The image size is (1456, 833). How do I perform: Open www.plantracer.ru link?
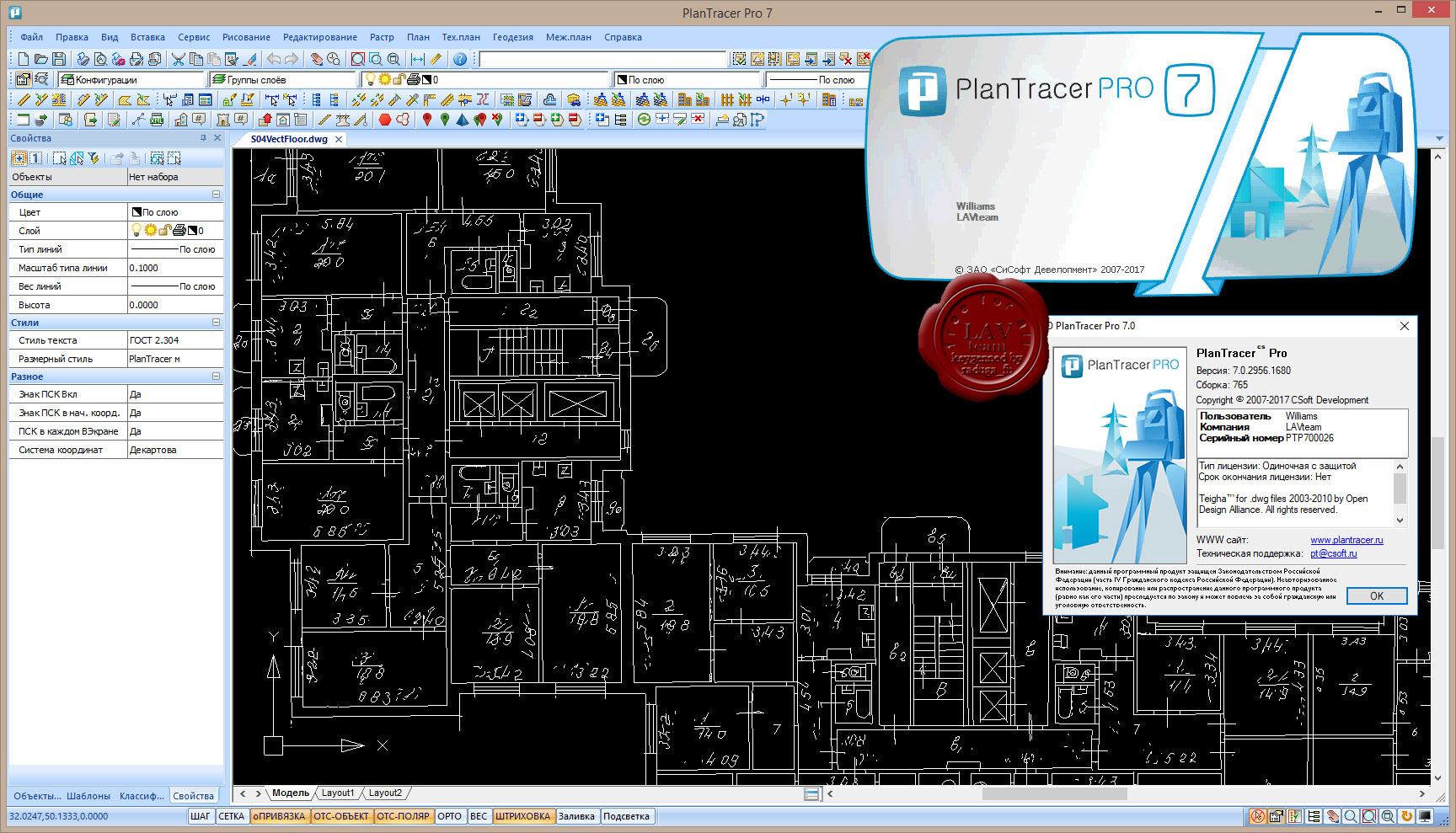(1346, 540)
